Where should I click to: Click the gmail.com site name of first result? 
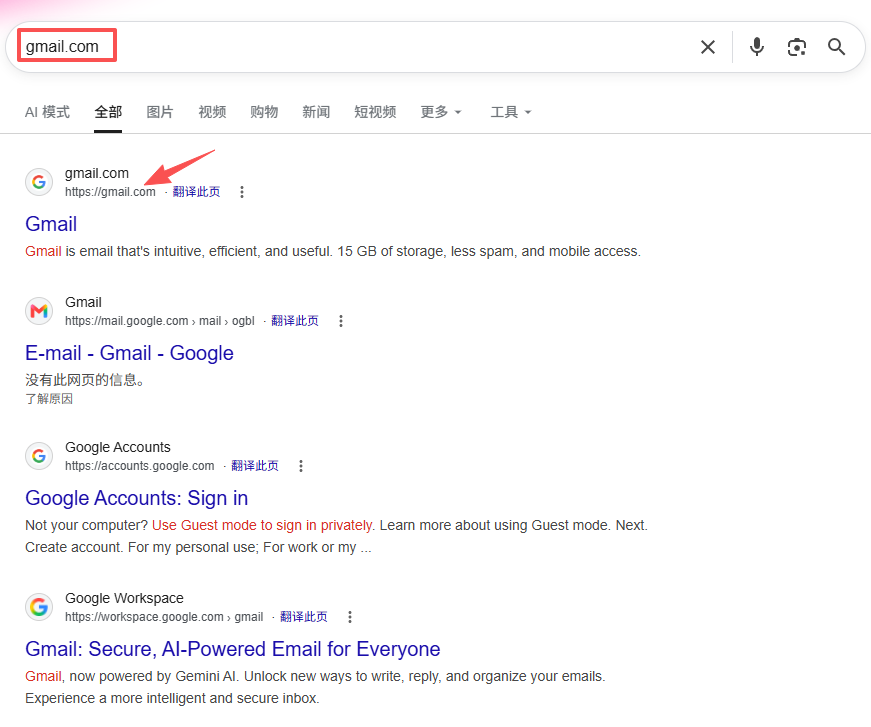point(97,173)
